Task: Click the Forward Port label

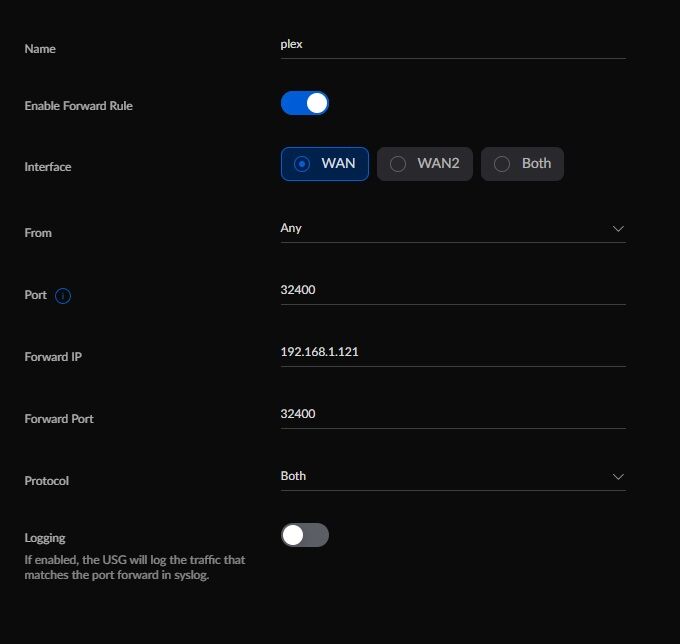Action: click(59, 419)
